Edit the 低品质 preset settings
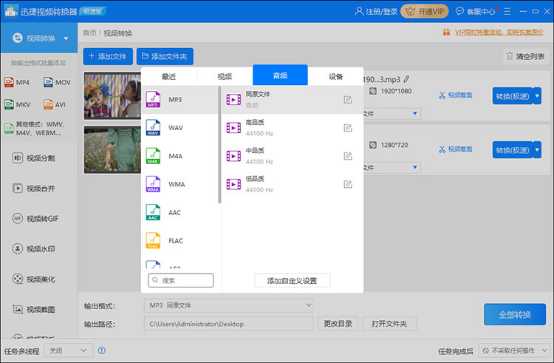The width and height of the screenshot is (554, 363). click(x=348, y=184)
